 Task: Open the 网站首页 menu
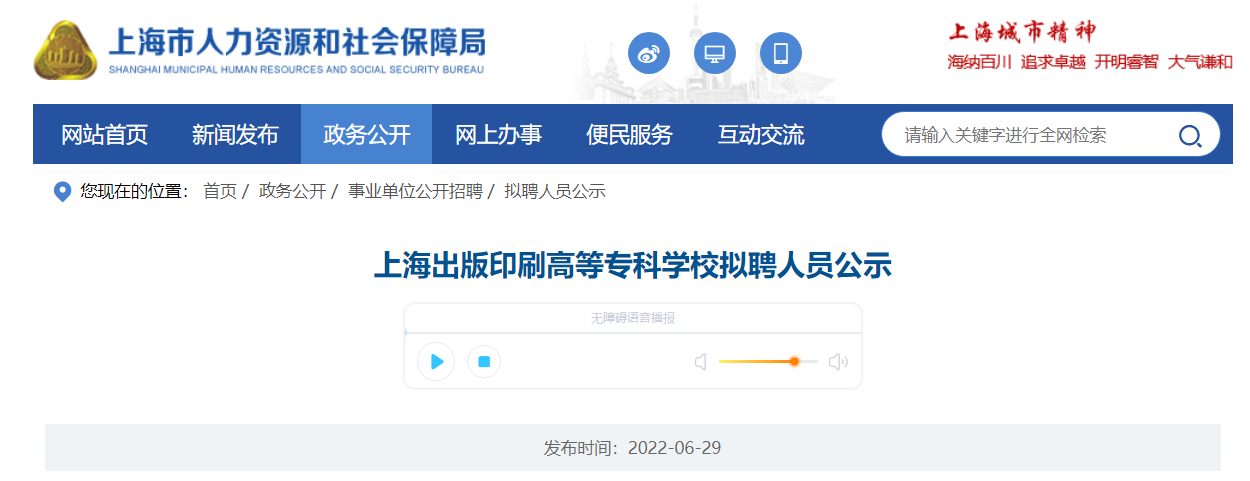104,135
